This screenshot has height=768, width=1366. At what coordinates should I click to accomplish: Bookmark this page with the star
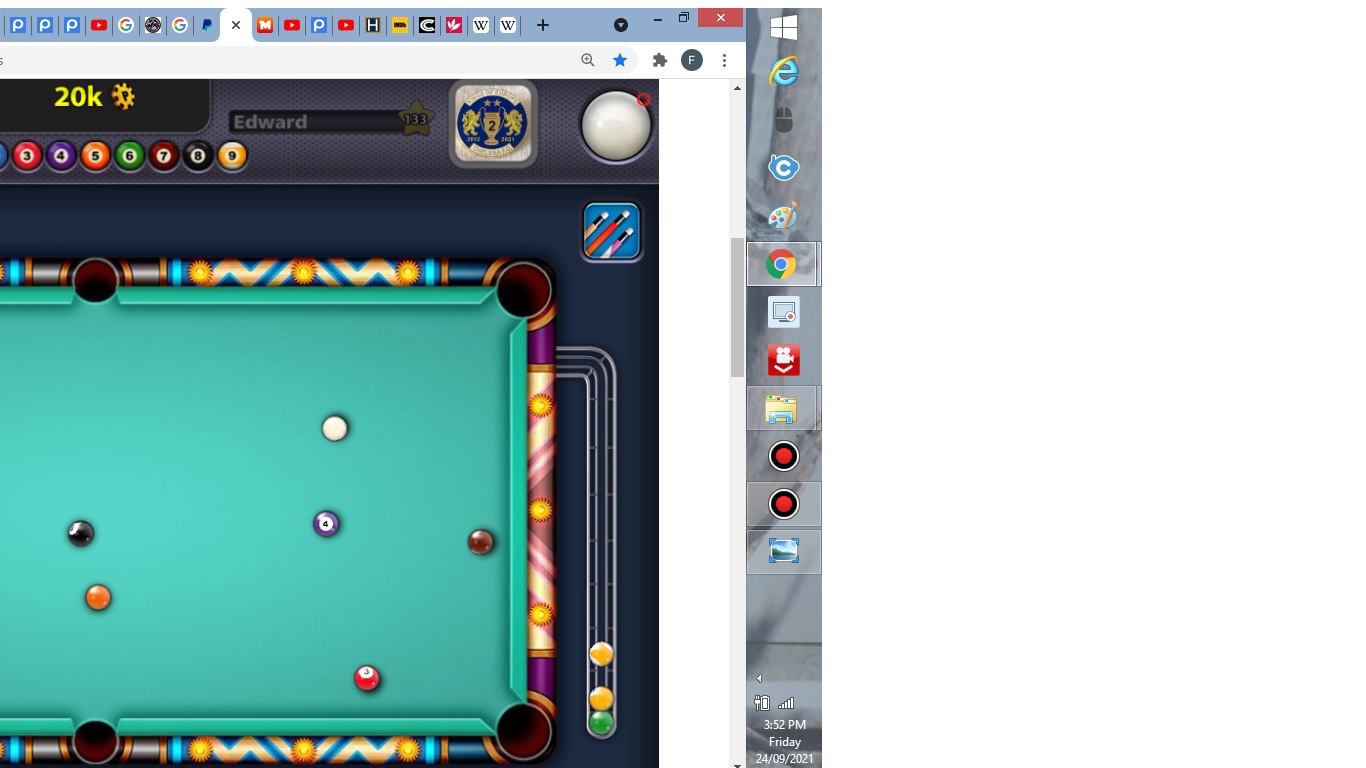[620, 60]
